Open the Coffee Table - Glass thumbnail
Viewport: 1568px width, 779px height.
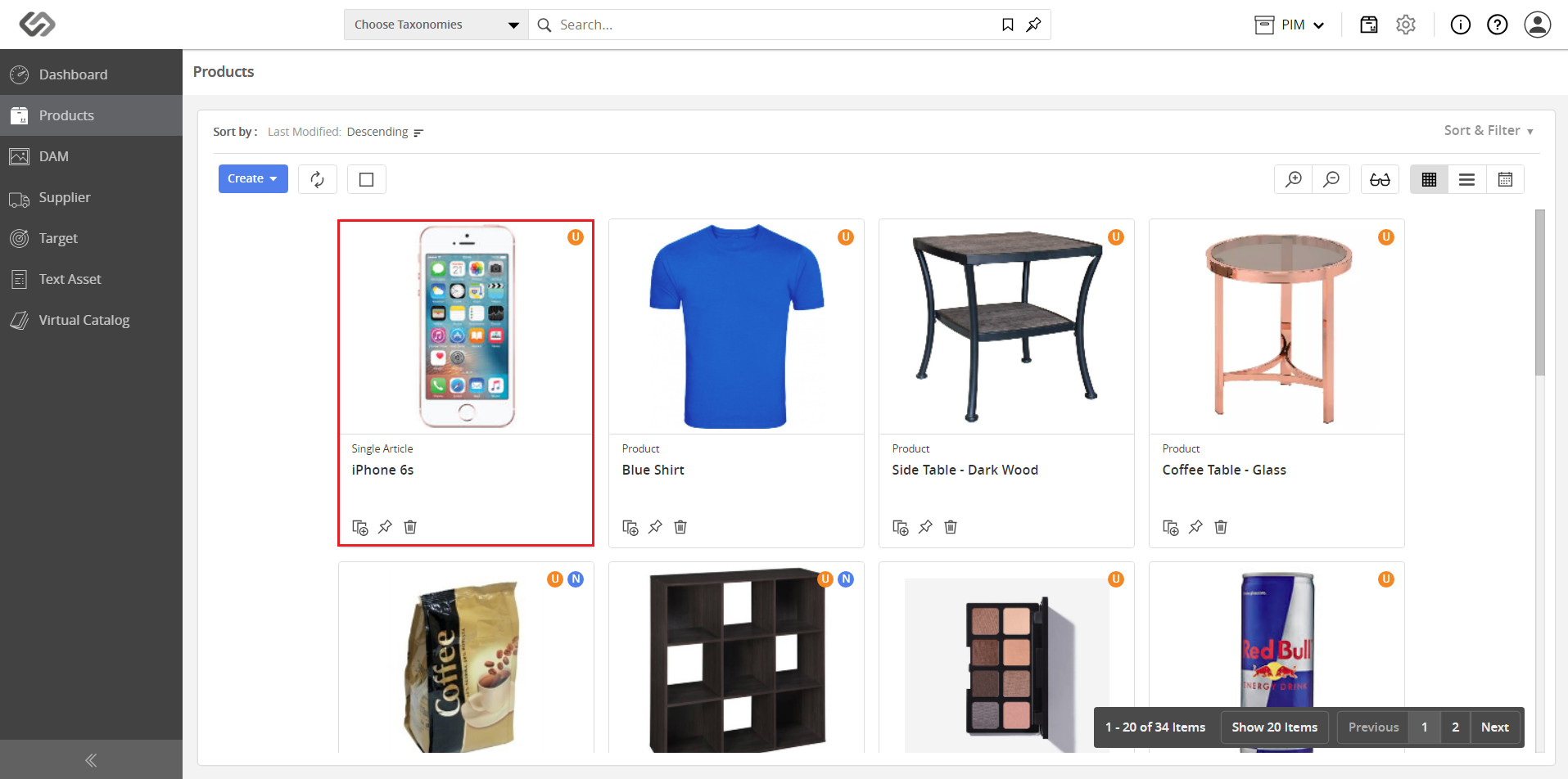point(1277,326)
